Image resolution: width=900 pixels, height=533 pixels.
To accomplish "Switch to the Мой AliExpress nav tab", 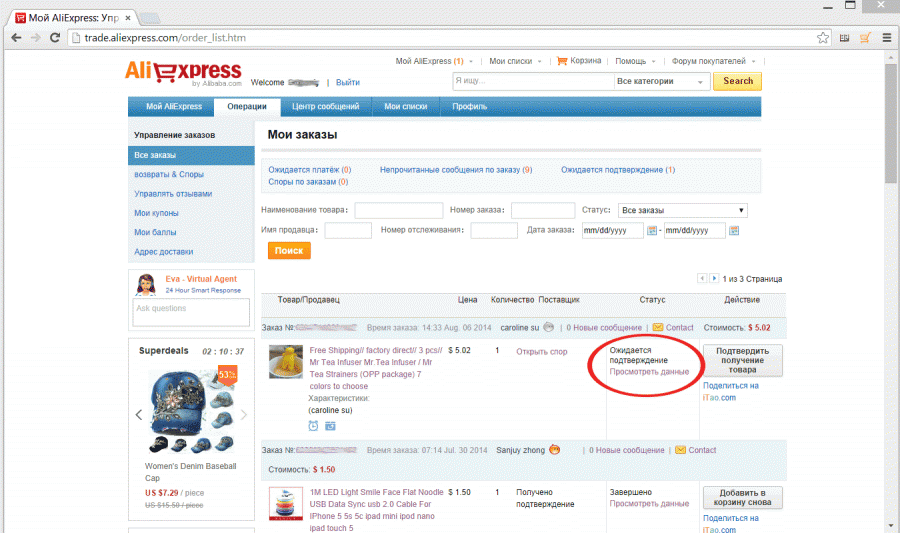I will pyautogui.click(x=174, y=107).
